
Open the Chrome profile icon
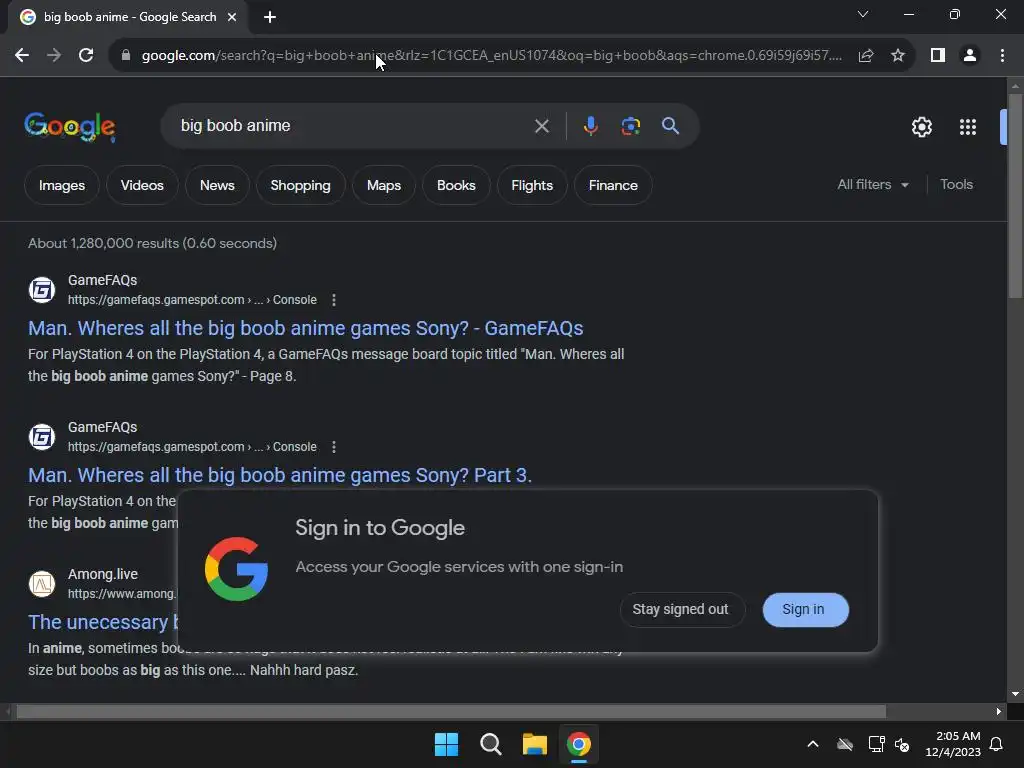970,56
